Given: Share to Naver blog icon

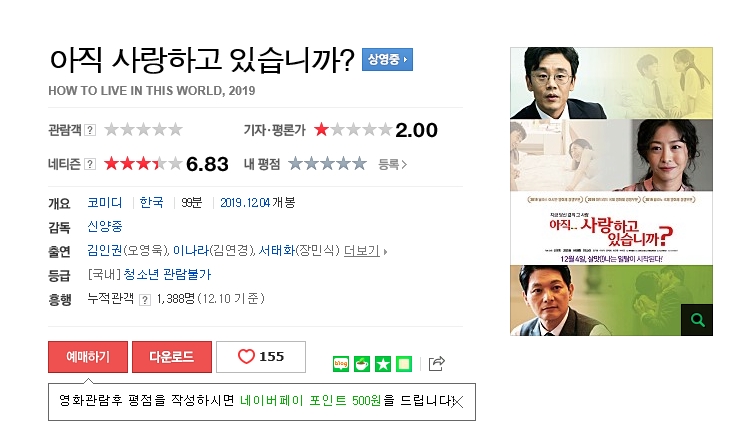Looking at the screenshot, I should click(x=341, y=364).
